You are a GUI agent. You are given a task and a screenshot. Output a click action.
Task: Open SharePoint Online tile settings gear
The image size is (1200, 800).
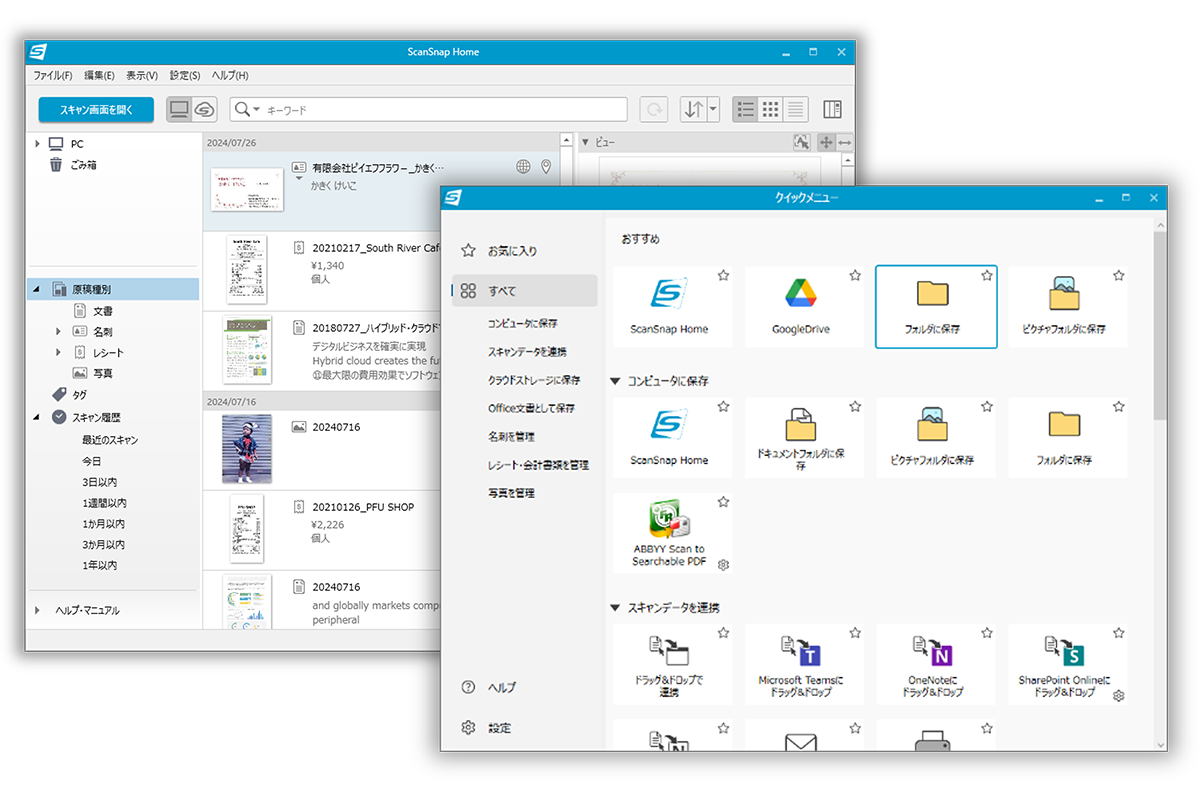click(1119, 696)
